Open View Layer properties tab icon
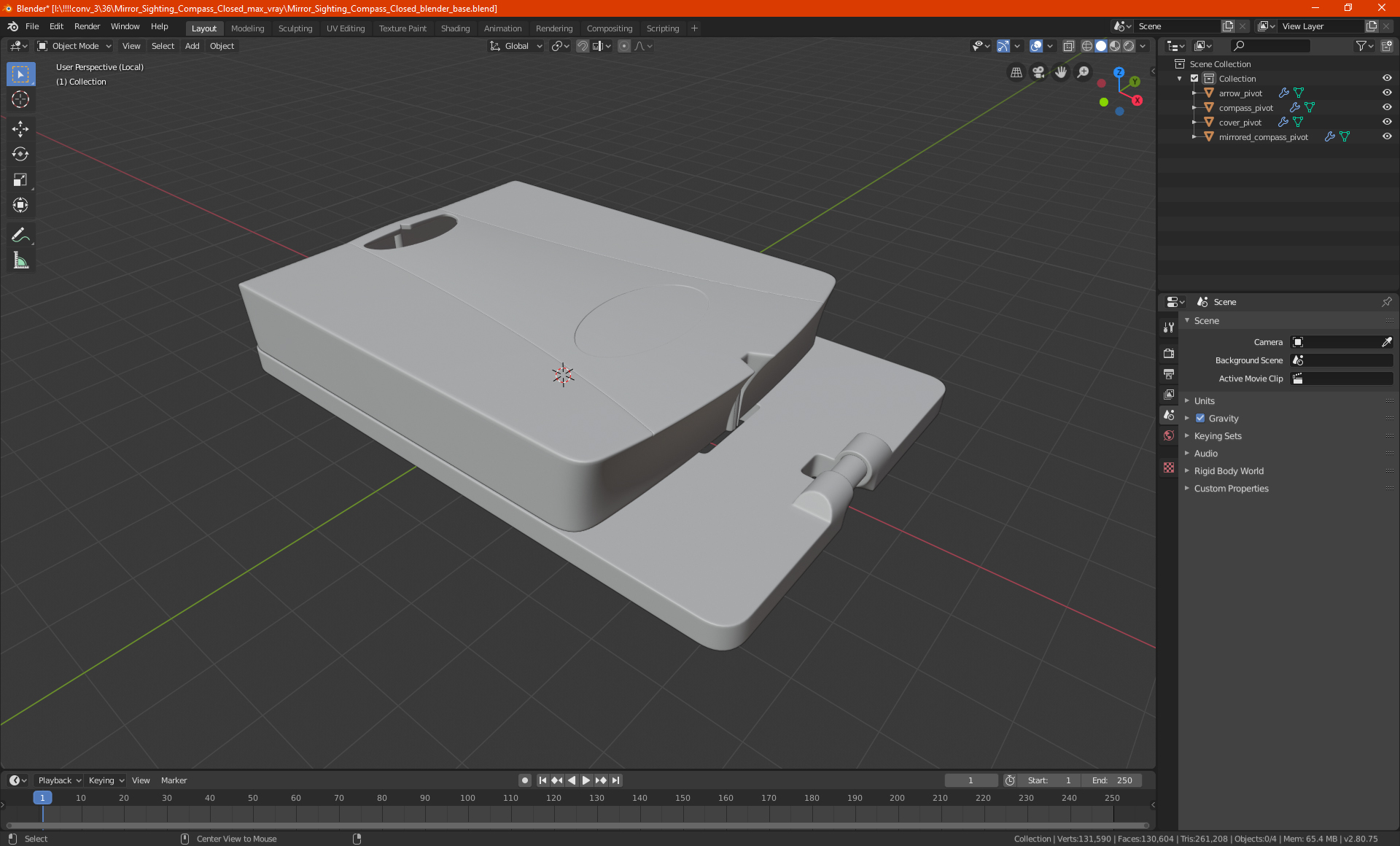The image size is (1400, 846). (x=1169, y=395)
